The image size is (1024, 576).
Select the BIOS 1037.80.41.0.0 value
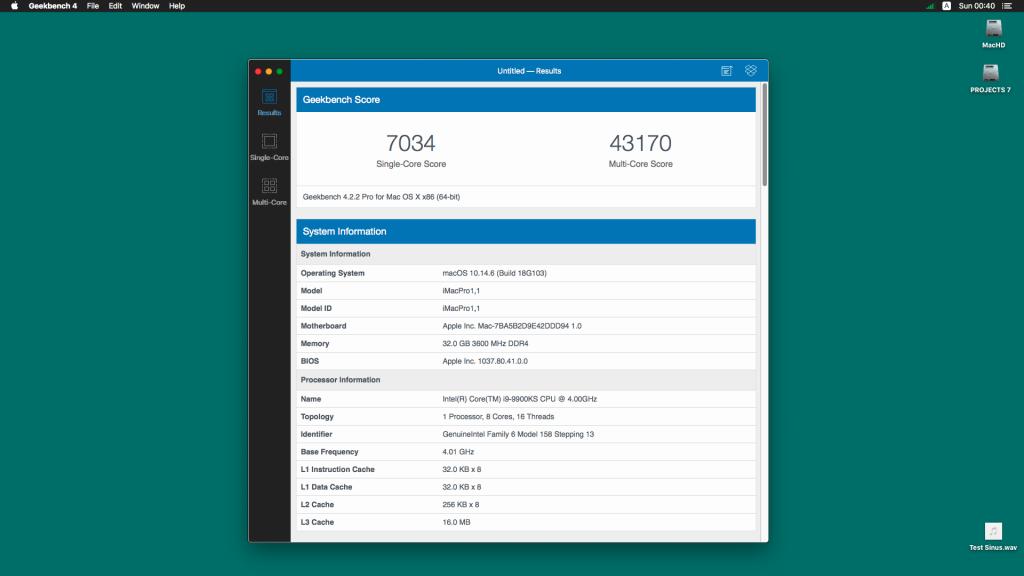(x=485, y=361)
